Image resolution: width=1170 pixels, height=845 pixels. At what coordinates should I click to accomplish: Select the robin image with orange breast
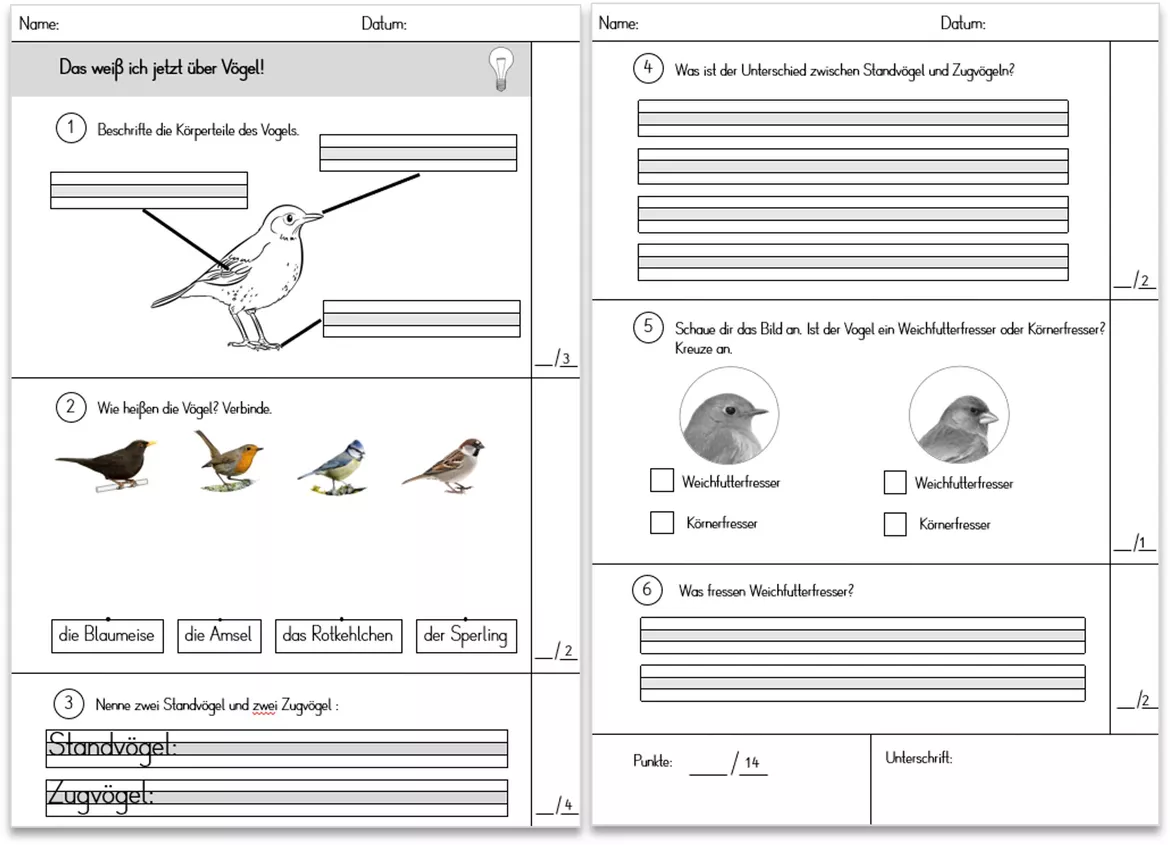[x=229, y=461]
